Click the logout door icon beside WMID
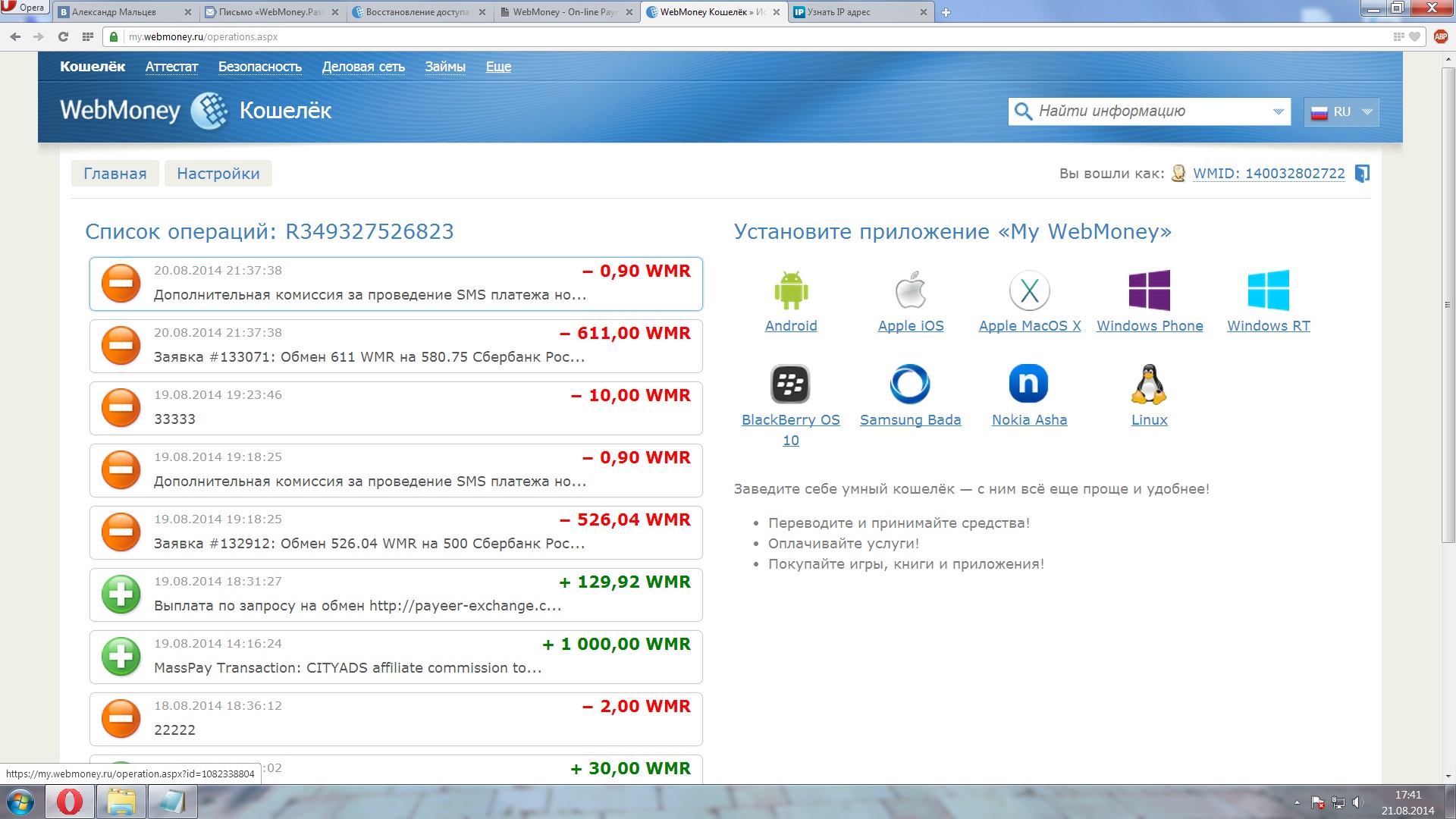Screen dimensions: 1456x819 [1362, 174]
